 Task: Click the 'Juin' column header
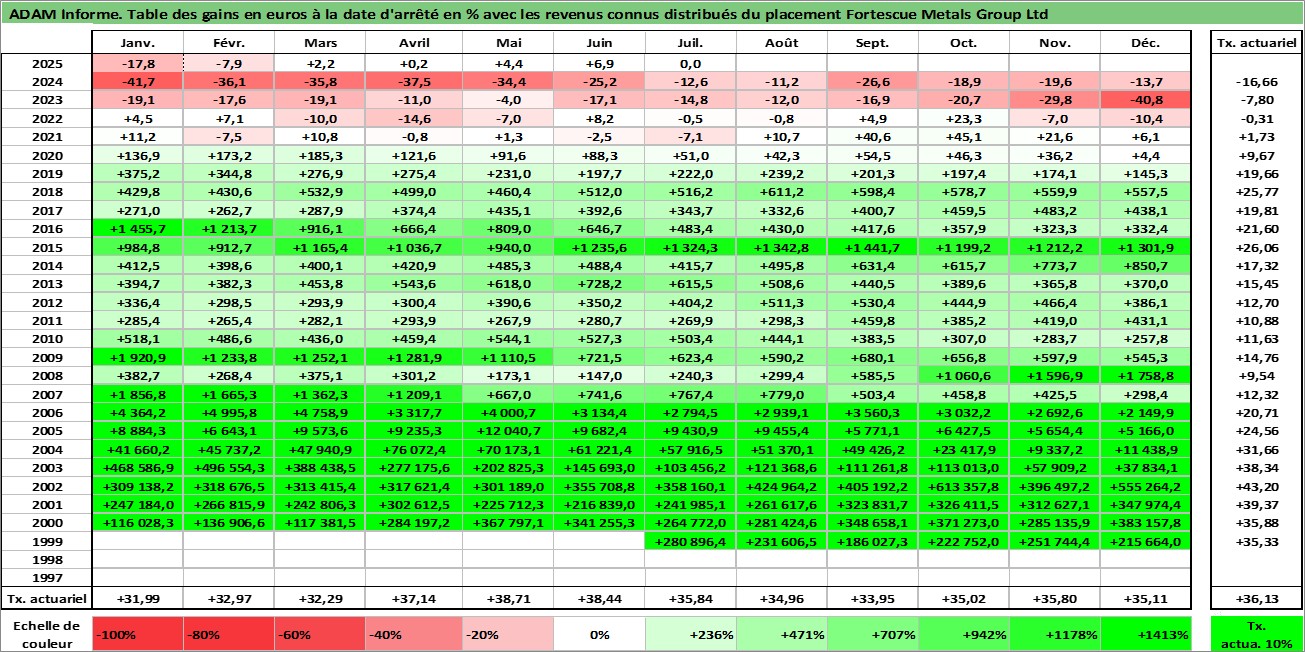599,43
